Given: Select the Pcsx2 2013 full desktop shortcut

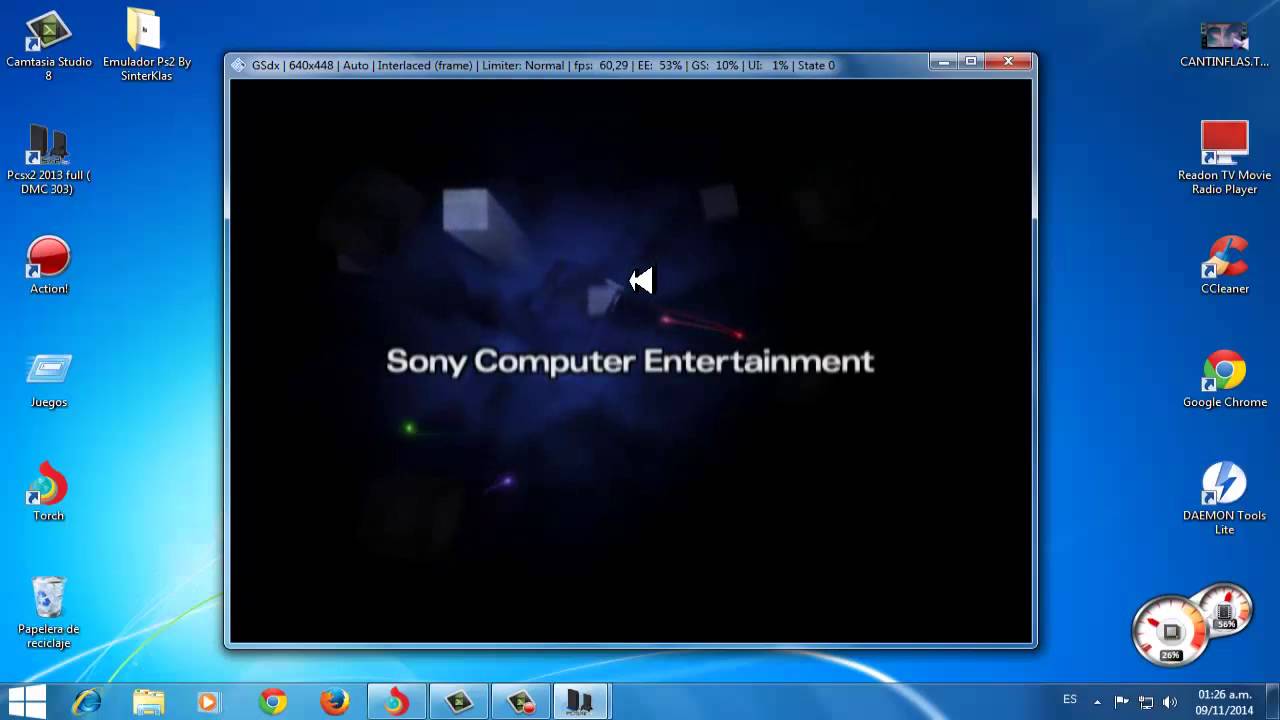Looking at the screenshot, I should (x=48, y=160).
